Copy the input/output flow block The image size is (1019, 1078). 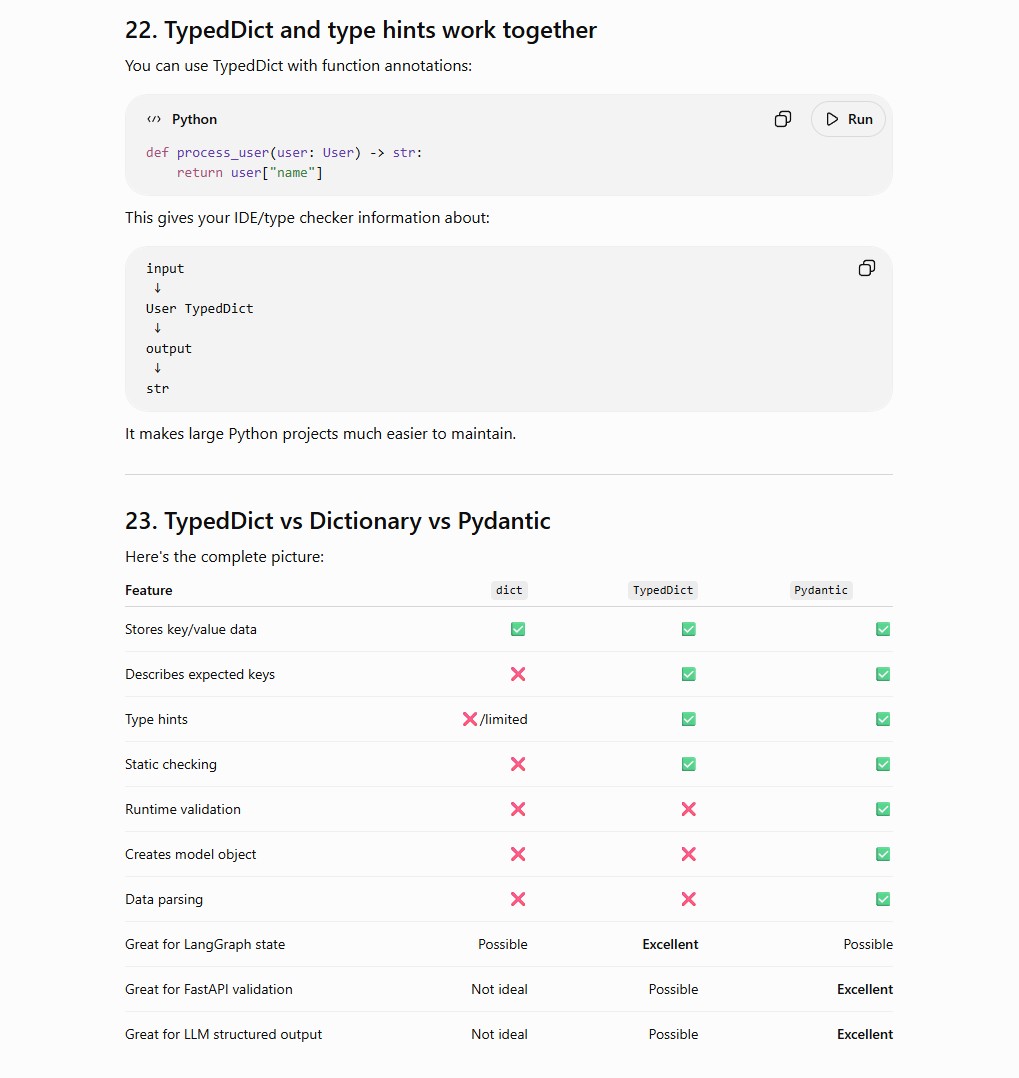866,268
